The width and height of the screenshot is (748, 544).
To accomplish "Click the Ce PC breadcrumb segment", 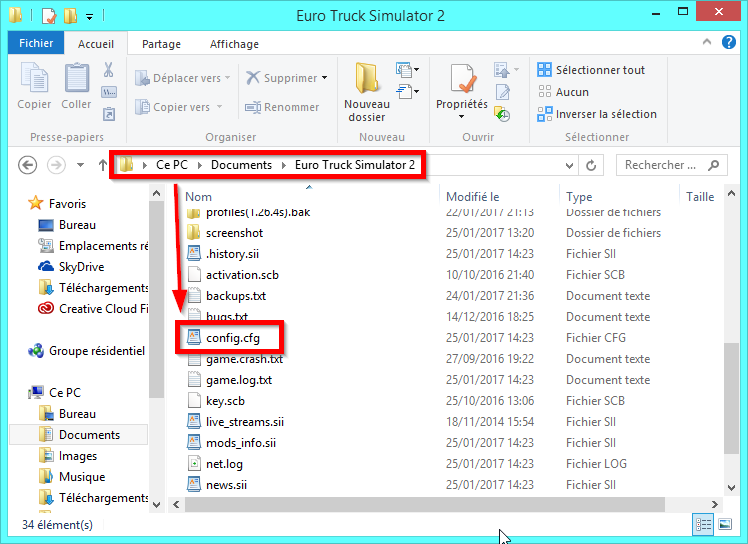I will click(x=172, y=165).
